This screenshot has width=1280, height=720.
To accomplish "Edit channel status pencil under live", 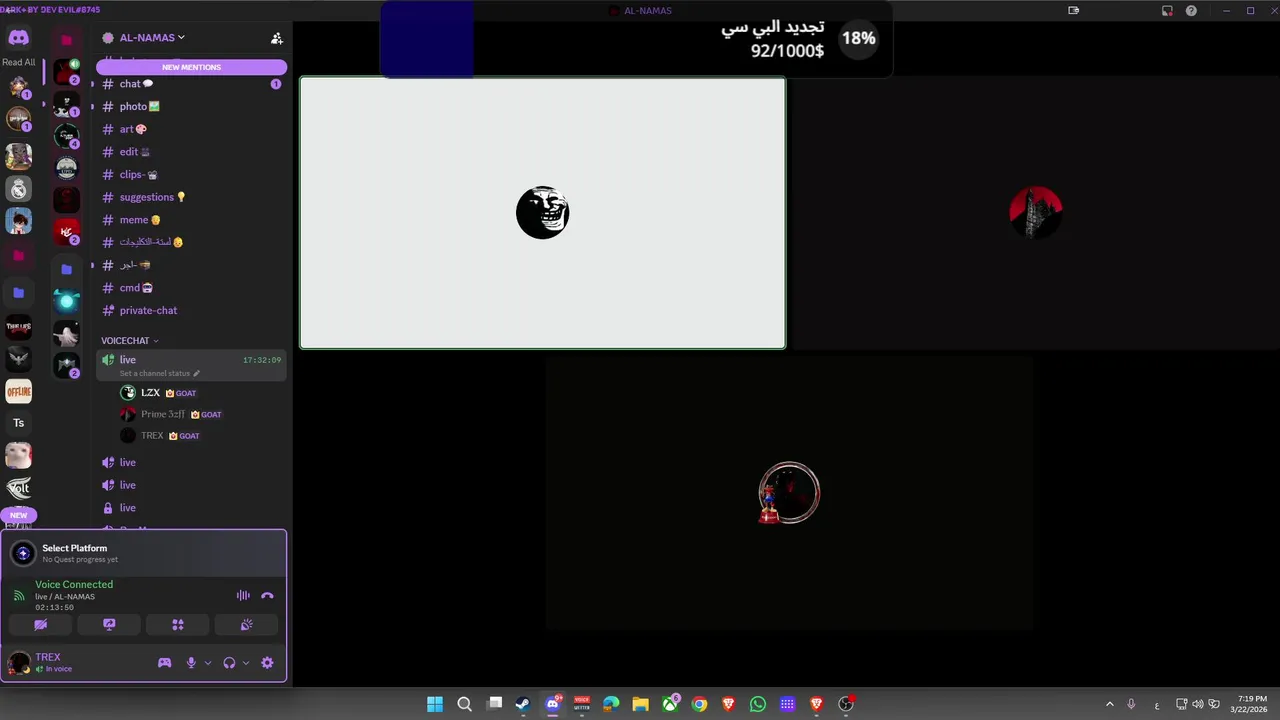I will [196, 373].
